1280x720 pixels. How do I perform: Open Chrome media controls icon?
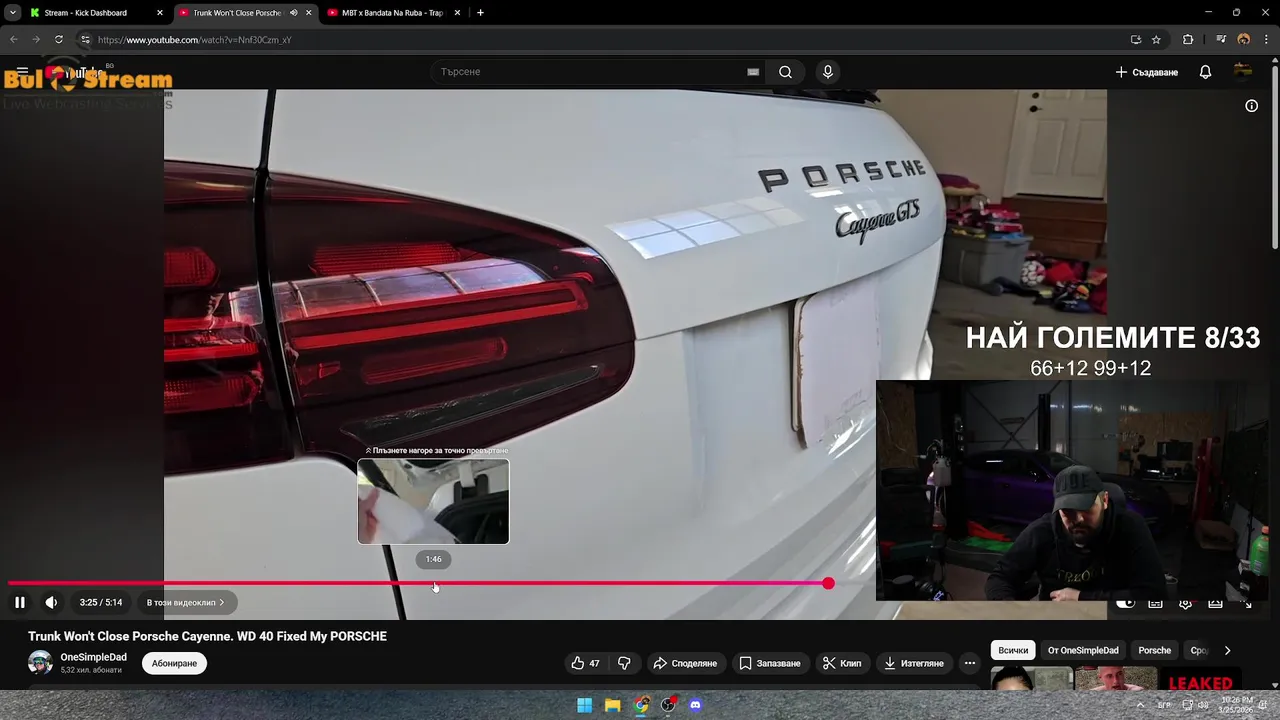1221,40
